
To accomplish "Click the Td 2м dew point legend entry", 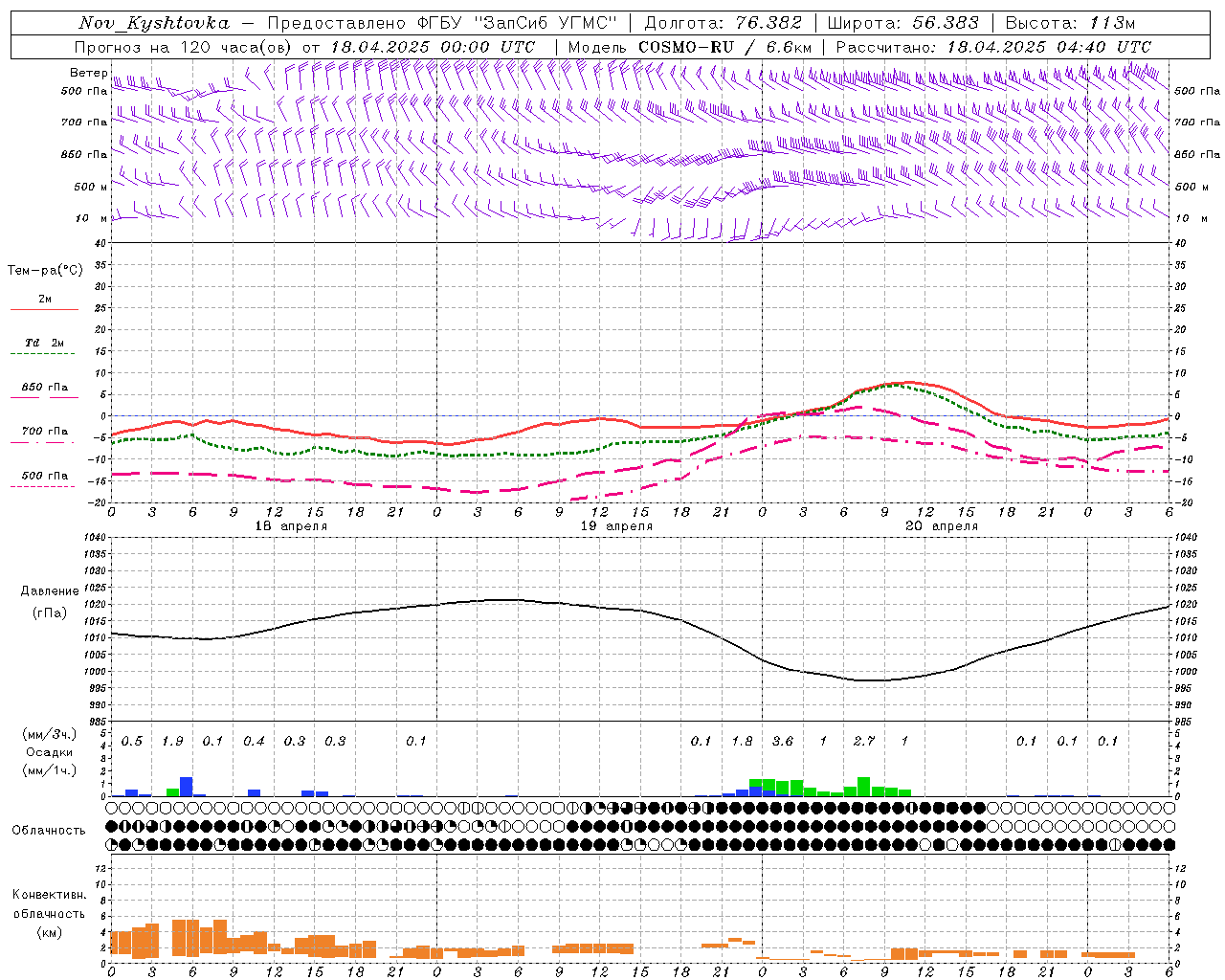I will pos(44,343).
